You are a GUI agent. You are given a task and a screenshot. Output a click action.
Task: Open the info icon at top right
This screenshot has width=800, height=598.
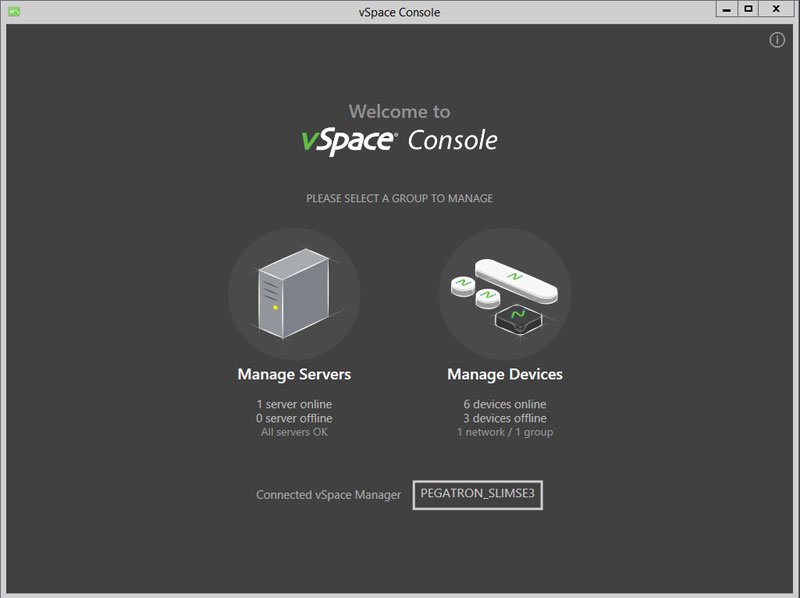[x=777, y=40]
